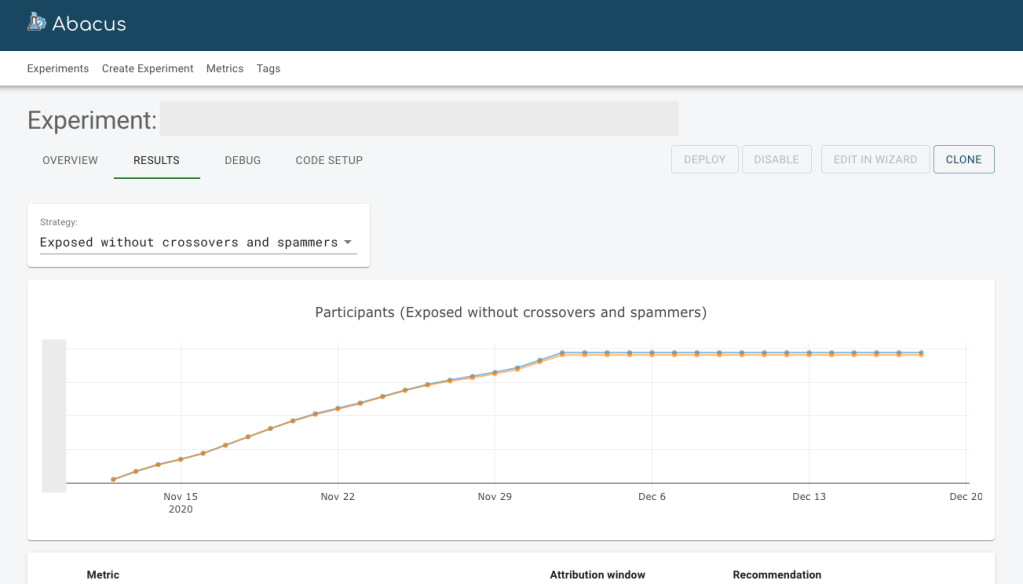Open the Metrics navigation link

[225, 69]
